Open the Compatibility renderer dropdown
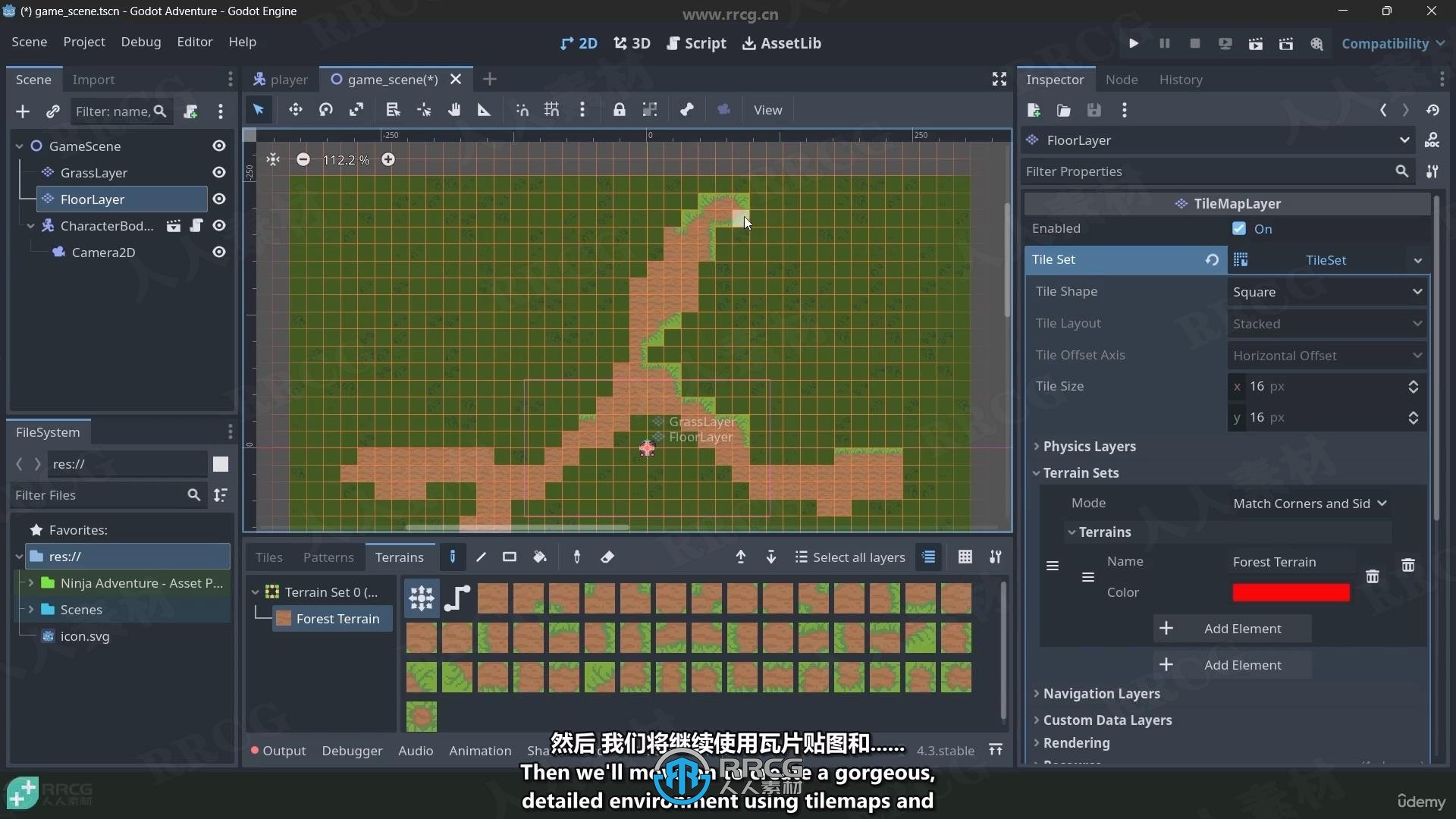Screen dimensions: 1456x819 pyautogui.click(x=1392, y=43)
